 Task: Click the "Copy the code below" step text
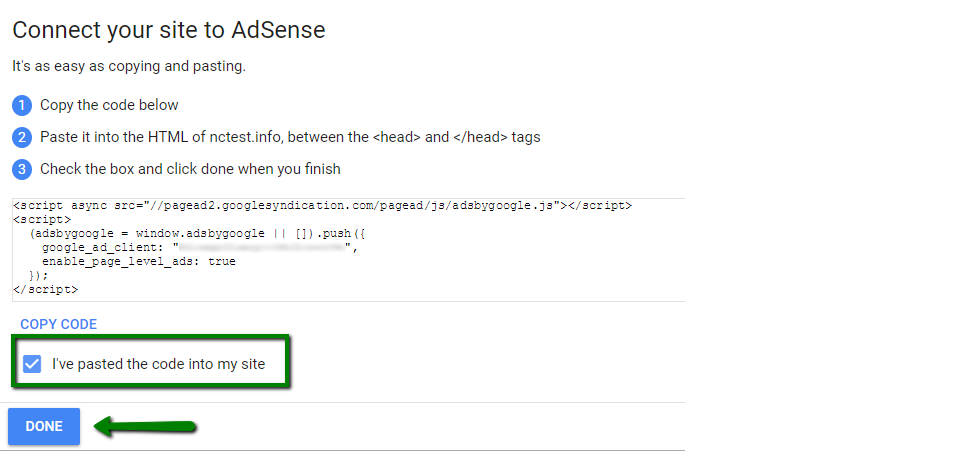[109, 105]
